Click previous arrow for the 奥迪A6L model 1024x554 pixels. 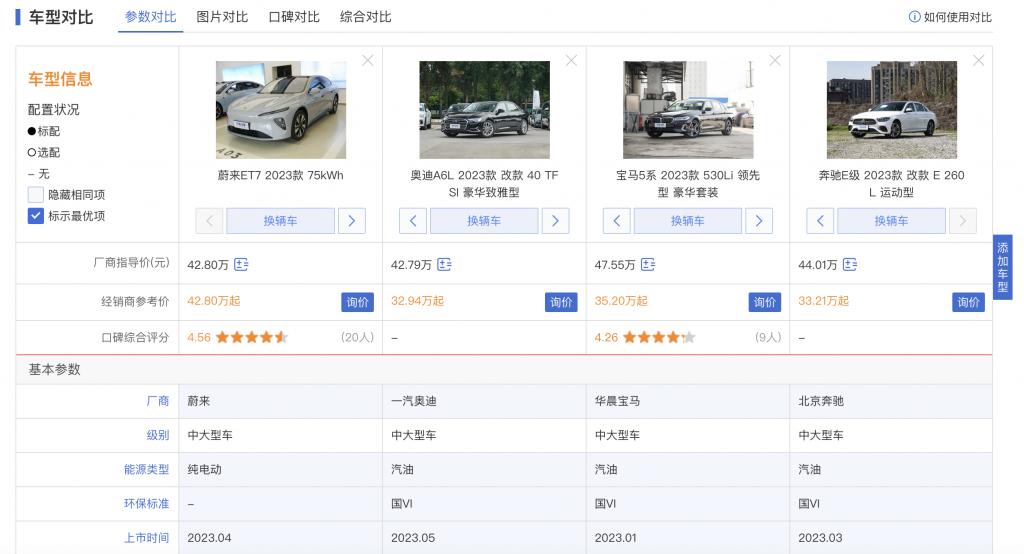click(413, 221)
